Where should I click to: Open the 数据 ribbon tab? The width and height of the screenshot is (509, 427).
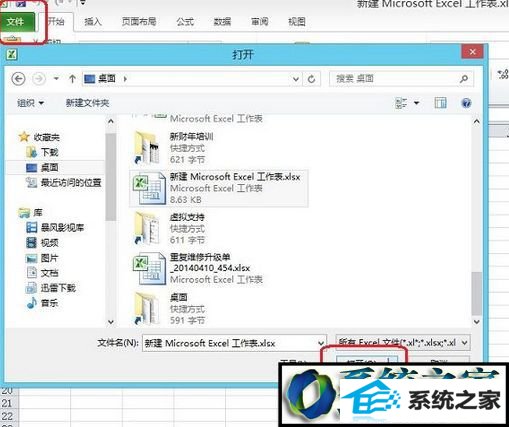tap(222, 22)
